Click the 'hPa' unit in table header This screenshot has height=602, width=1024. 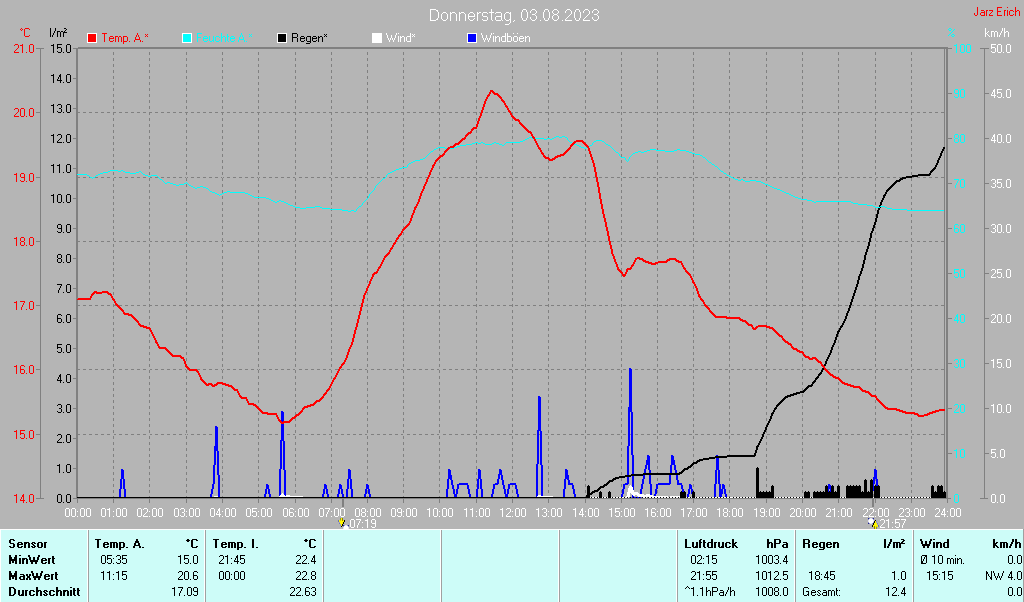[x=777, y=544]
